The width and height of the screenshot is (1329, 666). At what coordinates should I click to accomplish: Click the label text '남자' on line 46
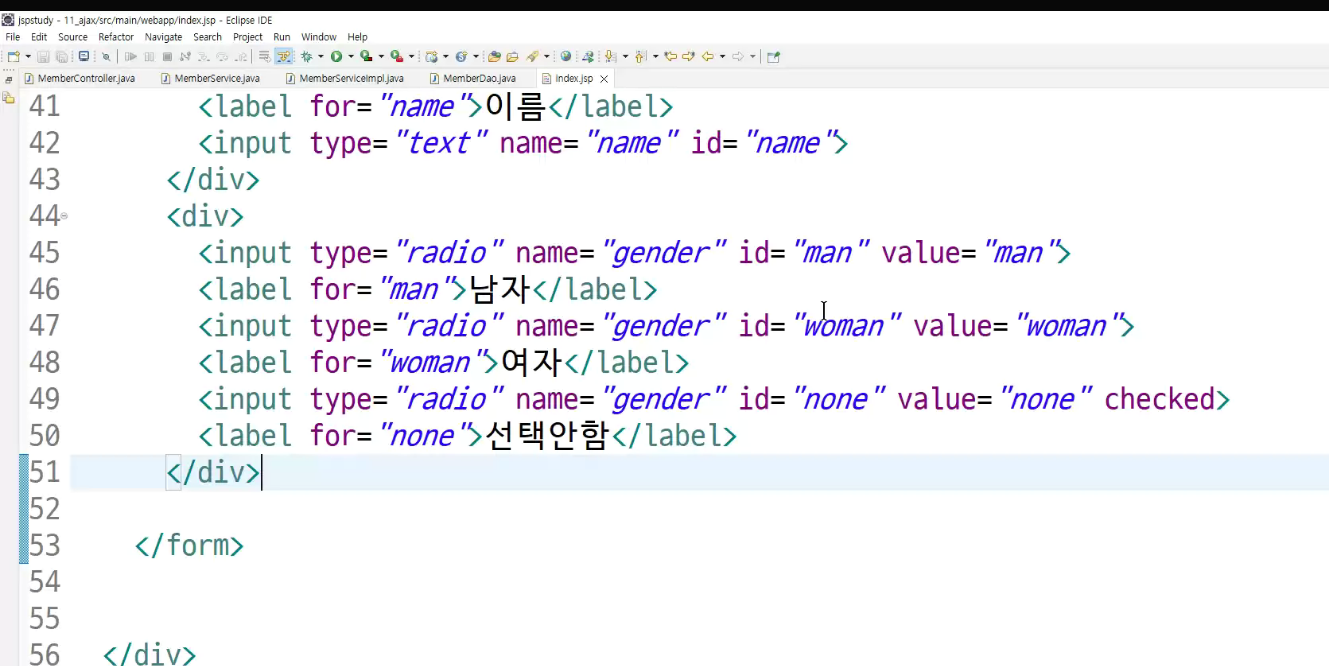tap(500, 290)
